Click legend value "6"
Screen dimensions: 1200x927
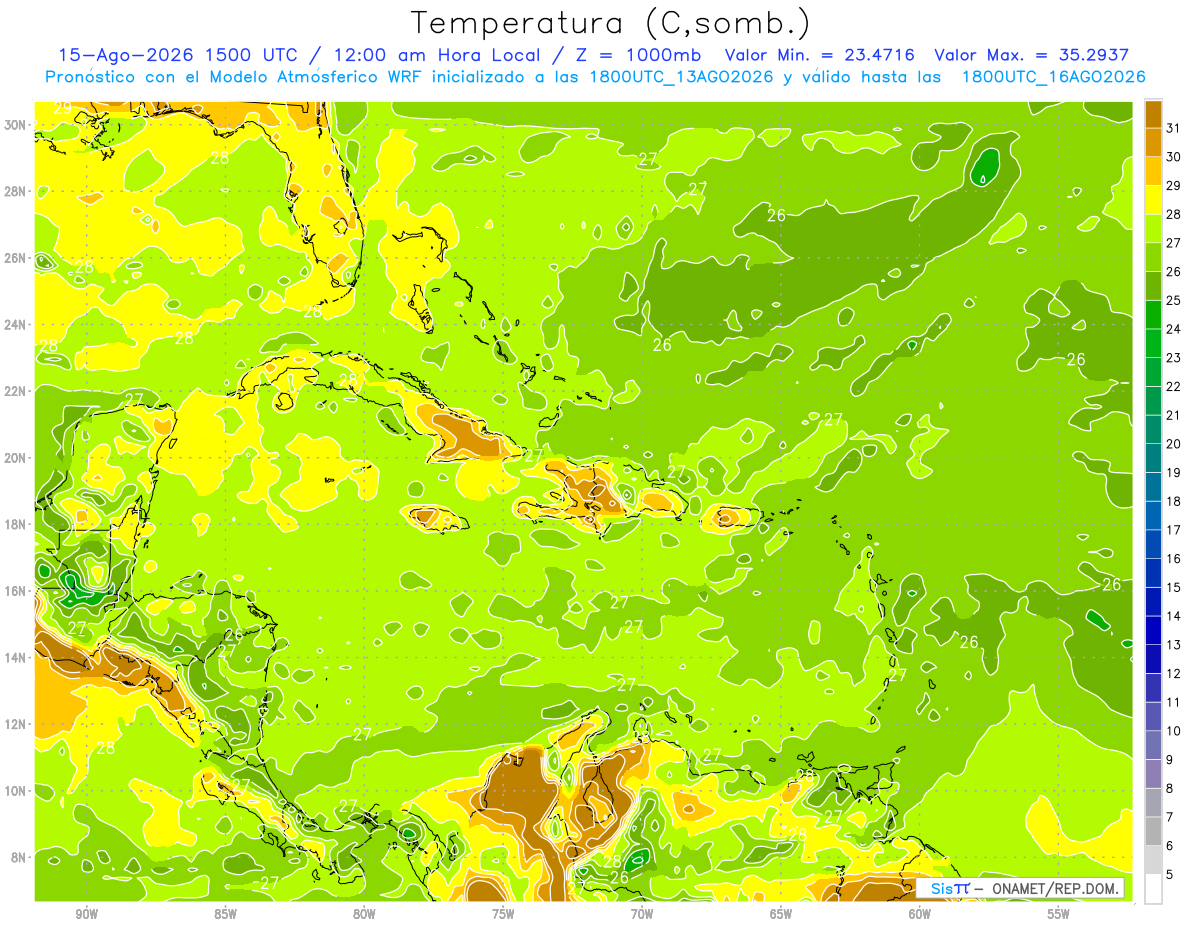coord(1170,847)
